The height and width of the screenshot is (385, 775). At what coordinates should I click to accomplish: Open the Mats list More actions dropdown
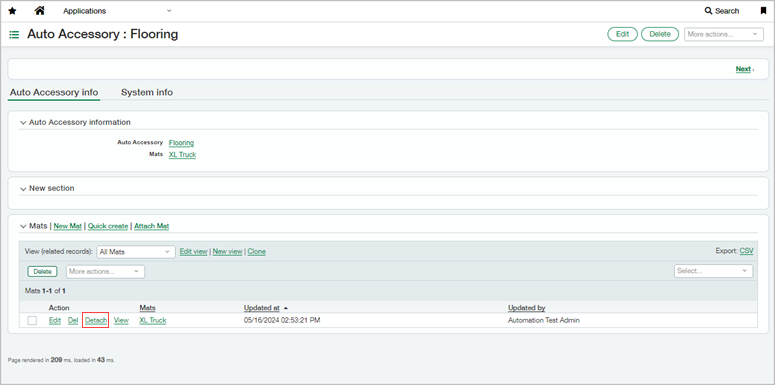point(105,271)
